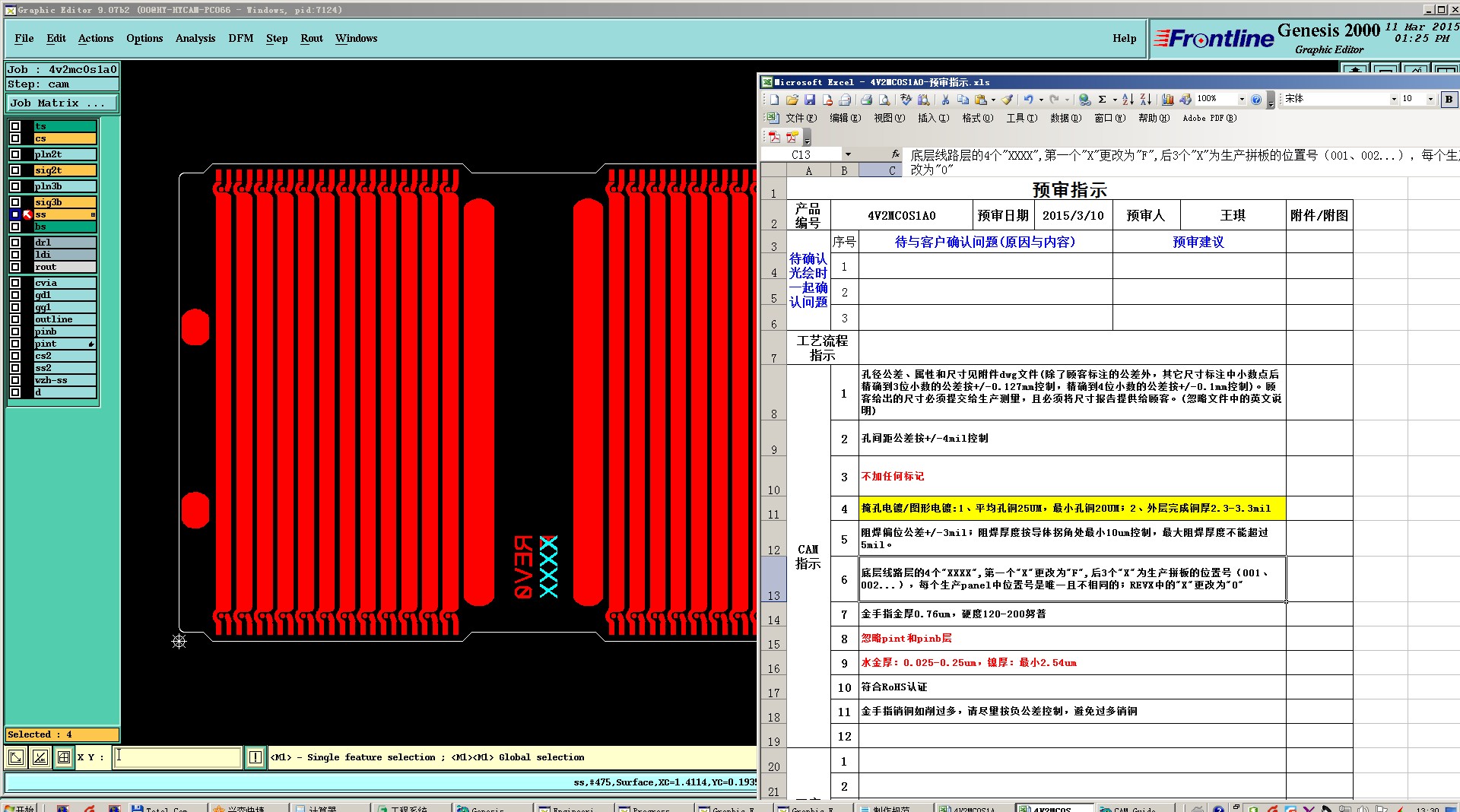The width and height of the screenshot is (1460, 812).
Task: Click the Spelling check icon in Excel
Action: 905,100
